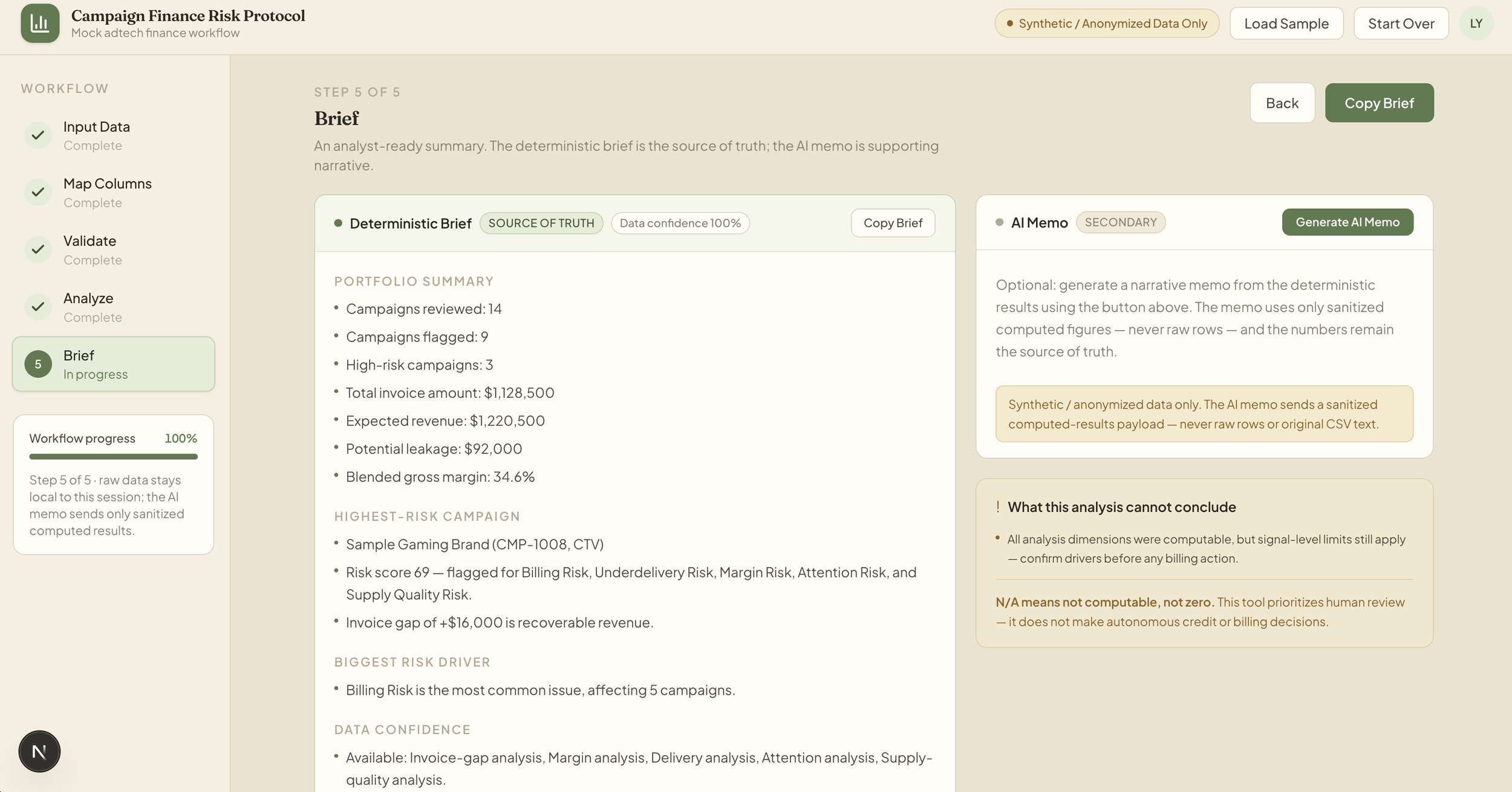Click the STEP 5 OF 5 label
The height and width of the screenshot is (792, 1512).
pos(357,92)
